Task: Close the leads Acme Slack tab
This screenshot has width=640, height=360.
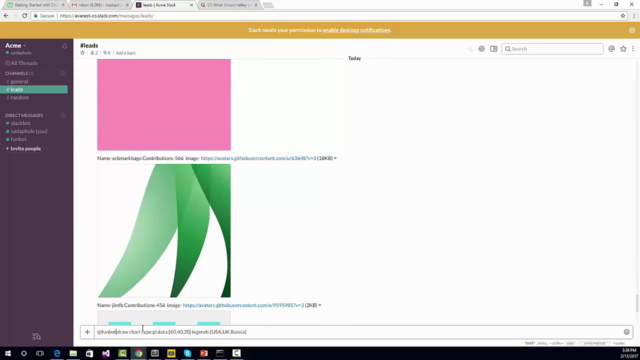Action: tap(191, 5)
